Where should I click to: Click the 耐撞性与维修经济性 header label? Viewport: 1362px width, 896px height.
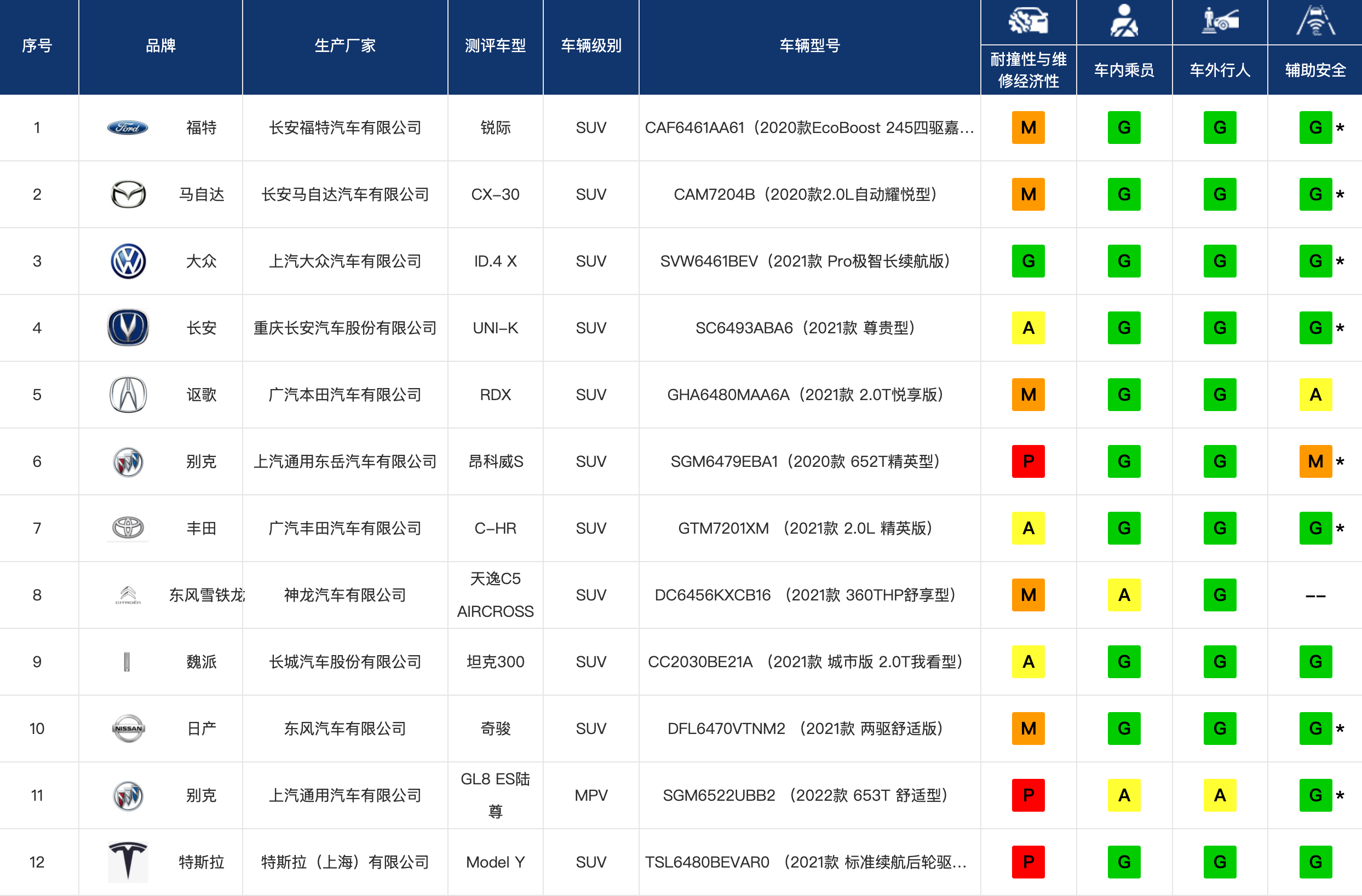(1028, 70)
